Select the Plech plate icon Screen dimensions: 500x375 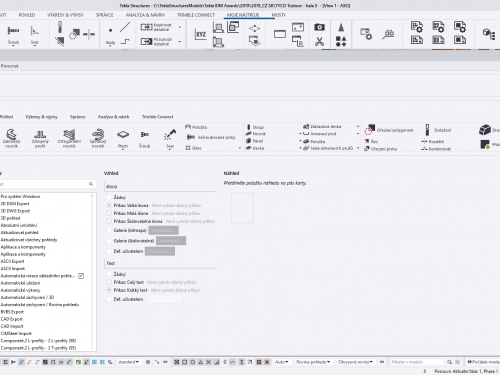click(x=123, y=135)
